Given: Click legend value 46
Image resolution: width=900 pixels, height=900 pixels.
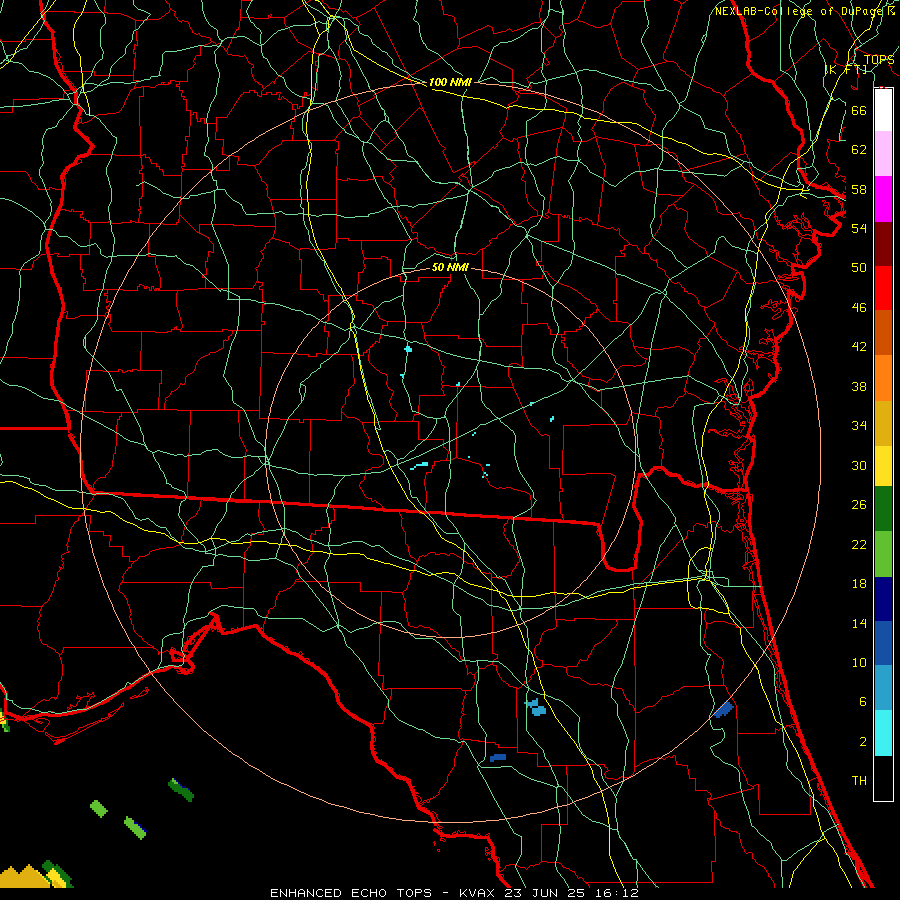Looking at the screenshot, I should [859, 308].
